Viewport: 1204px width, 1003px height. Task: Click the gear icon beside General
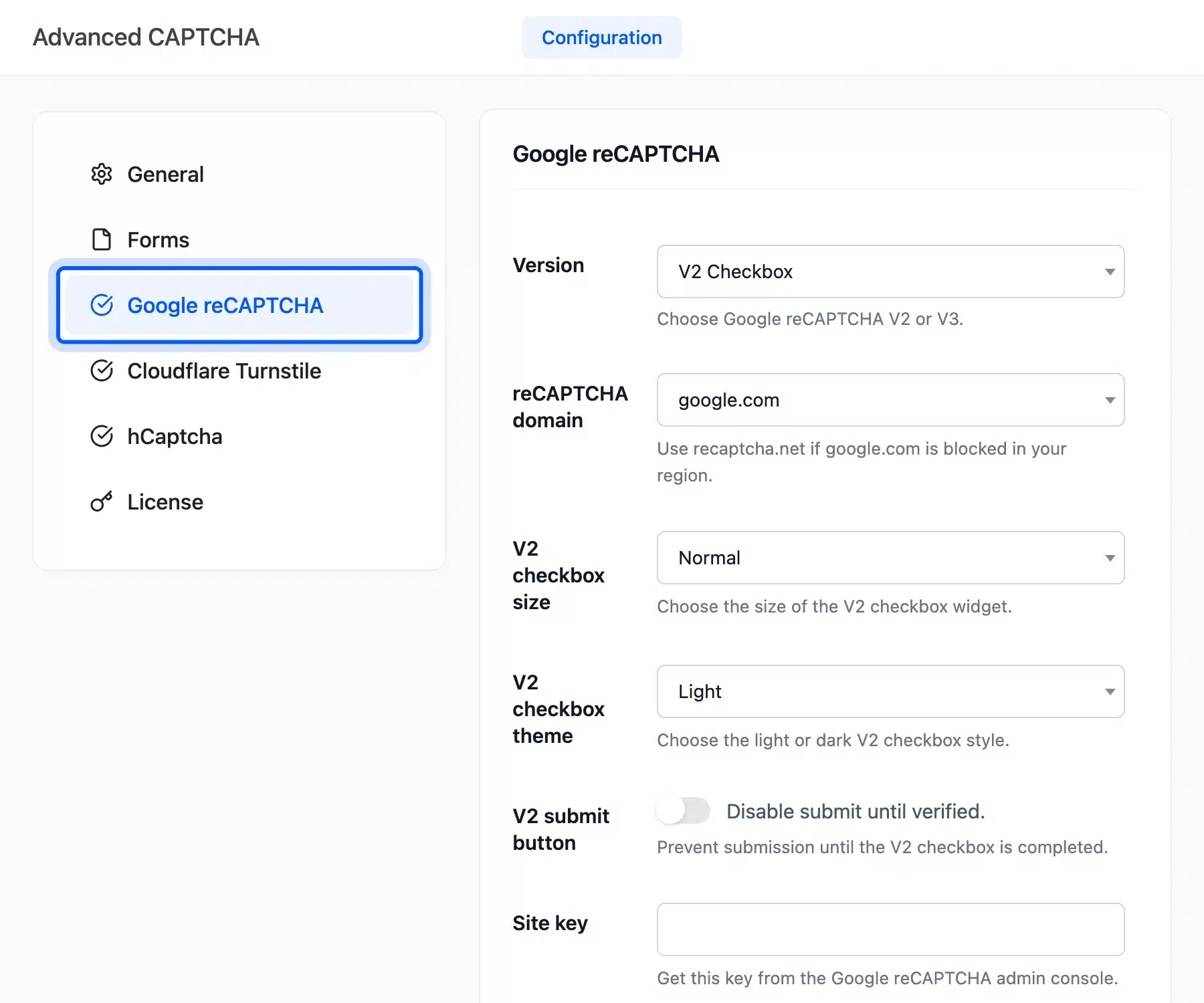[102, 174]
